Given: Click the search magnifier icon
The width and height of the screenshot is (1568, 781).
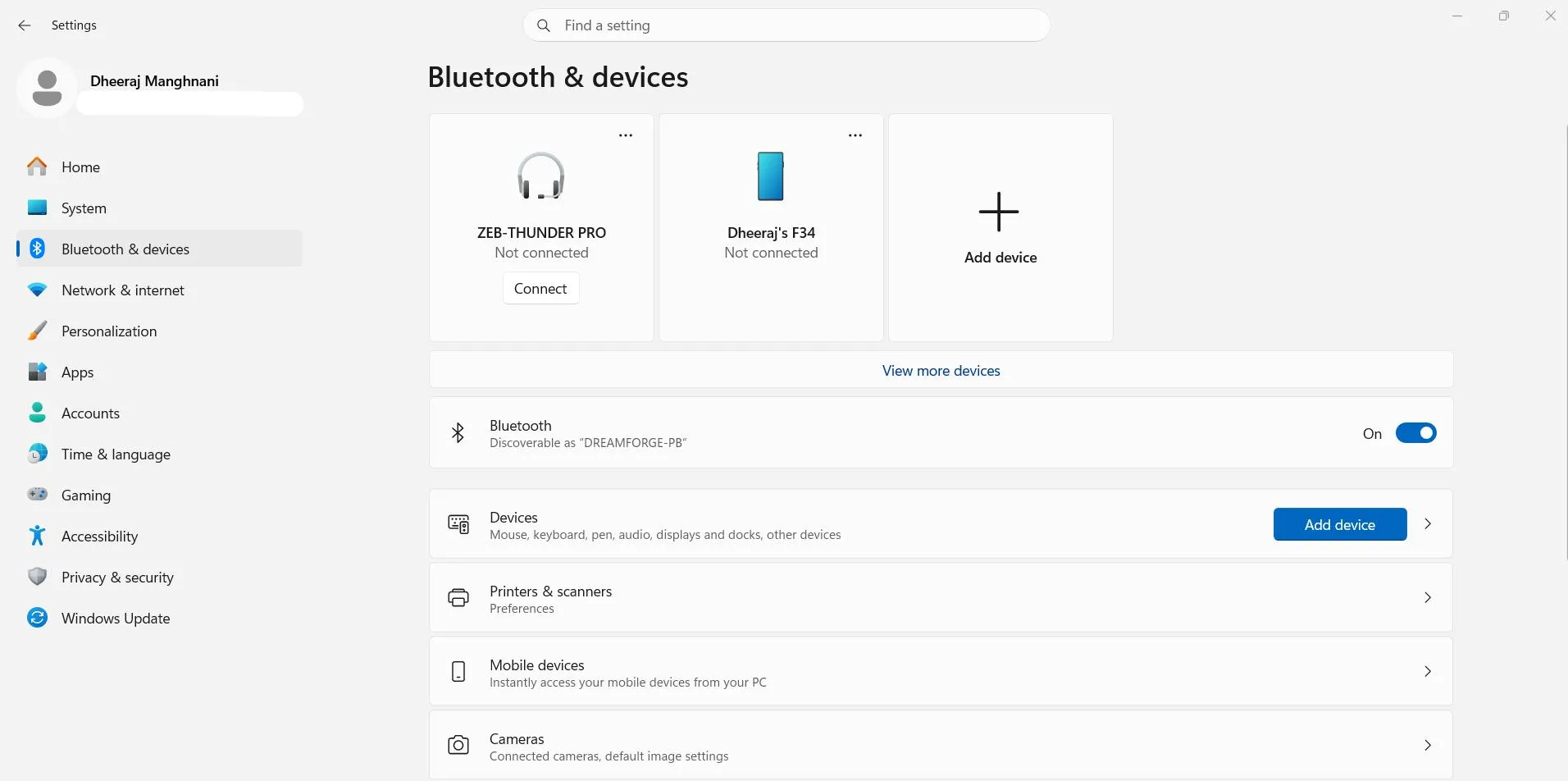Looking at the screenshot, I should tap(543, 25).
